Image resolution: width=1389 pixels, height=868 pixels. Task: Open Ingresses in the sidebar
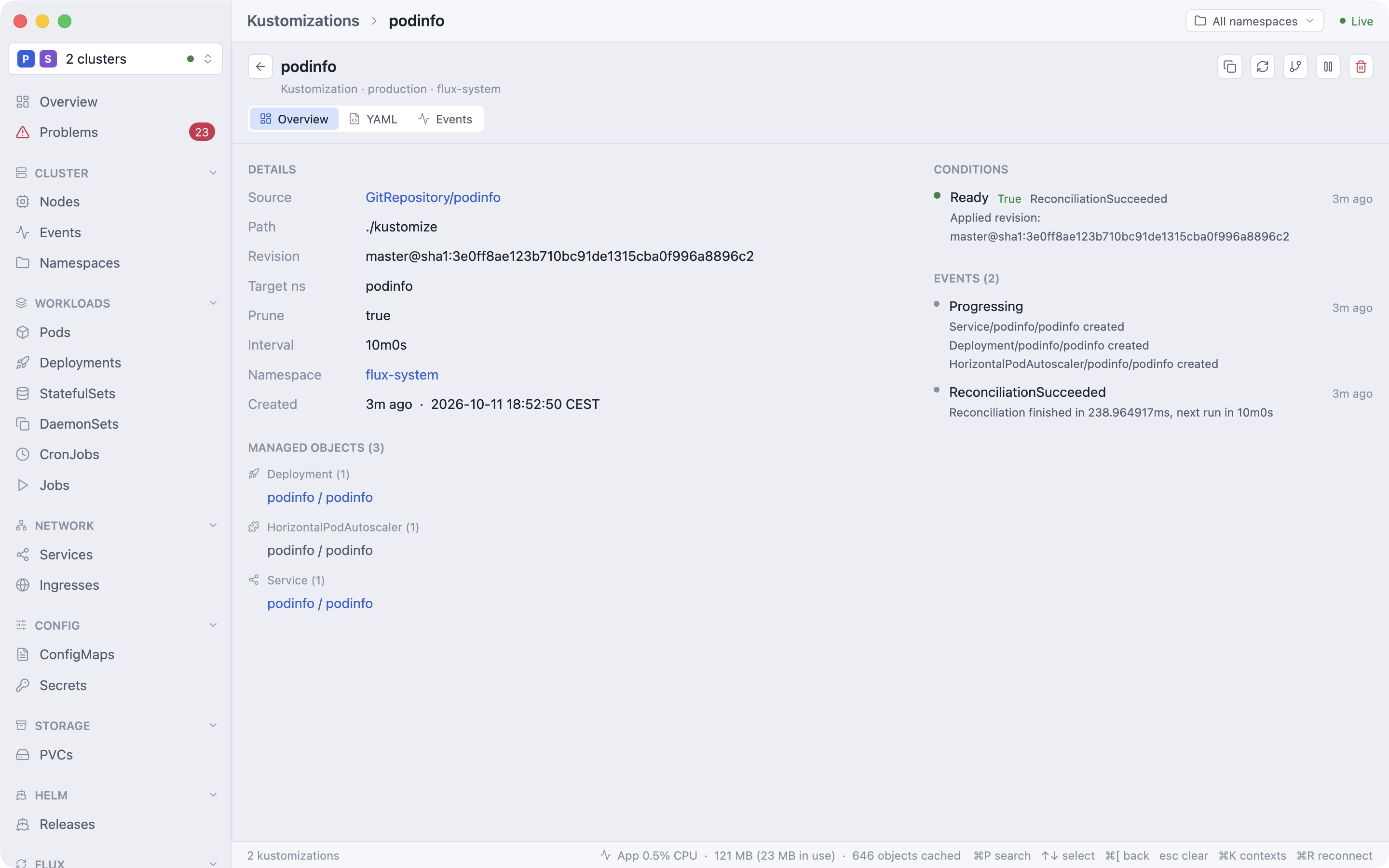coord(115,585)
